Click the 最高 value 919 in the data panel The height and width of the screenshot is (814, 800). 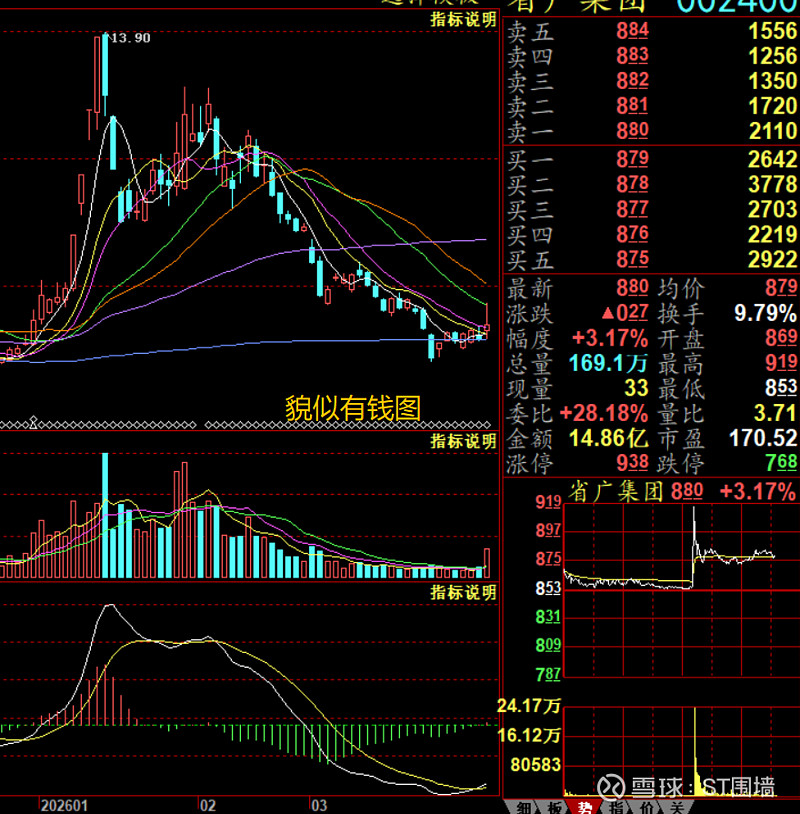[x=781, y=363]
